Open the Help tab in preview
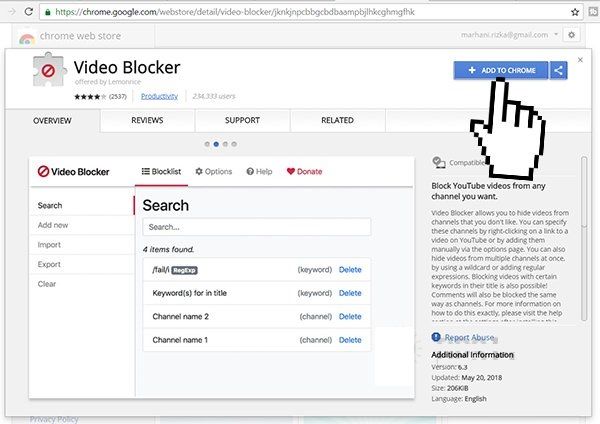 (x=259, y=171)
